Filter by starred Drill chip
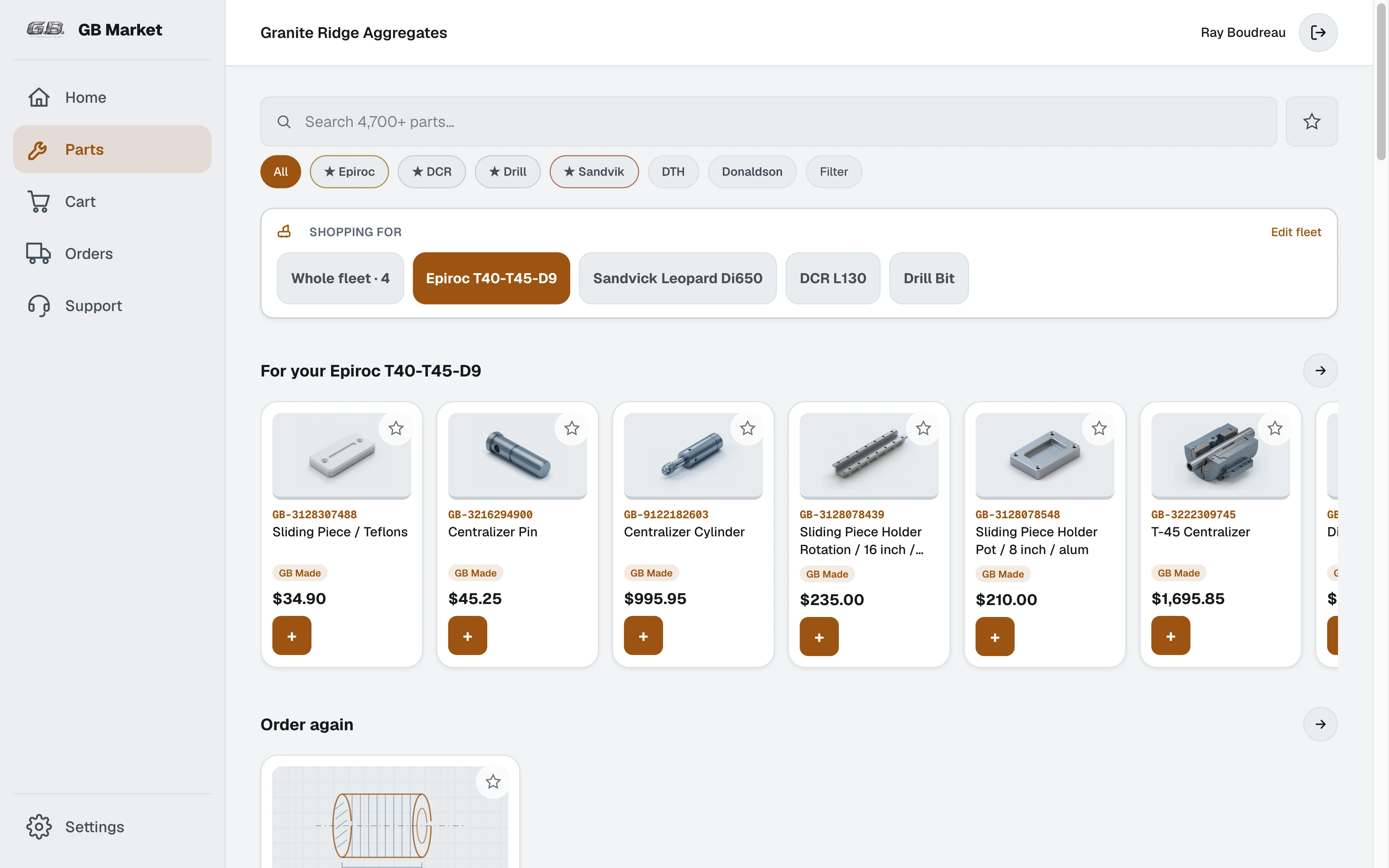The width and height of the screenshot is (1389, 868). pos(507,172)
